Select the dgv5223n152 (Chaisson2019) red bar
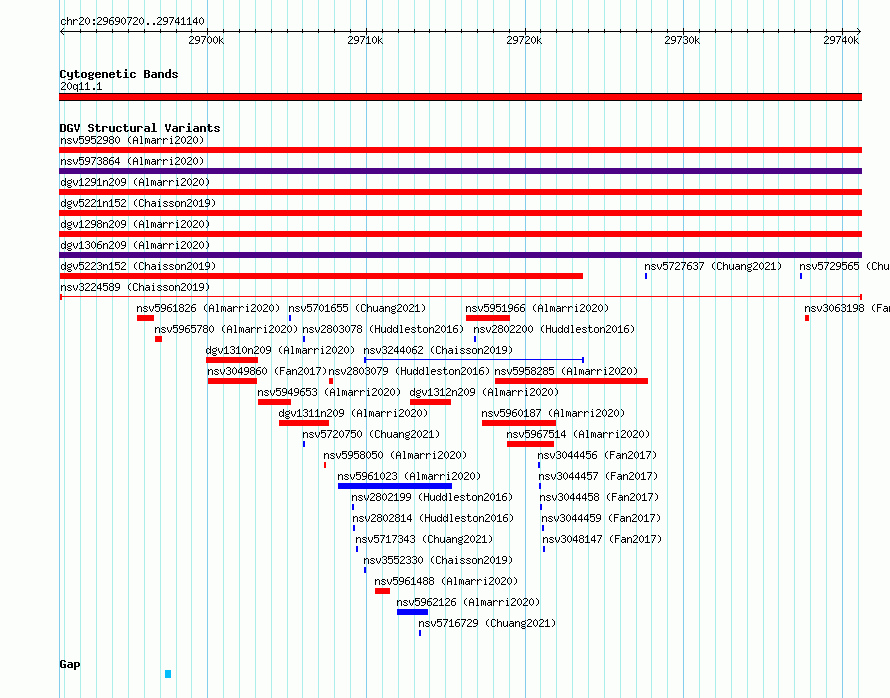The height and width of the screenshot is (698, 890). click(x=321, y=276)
